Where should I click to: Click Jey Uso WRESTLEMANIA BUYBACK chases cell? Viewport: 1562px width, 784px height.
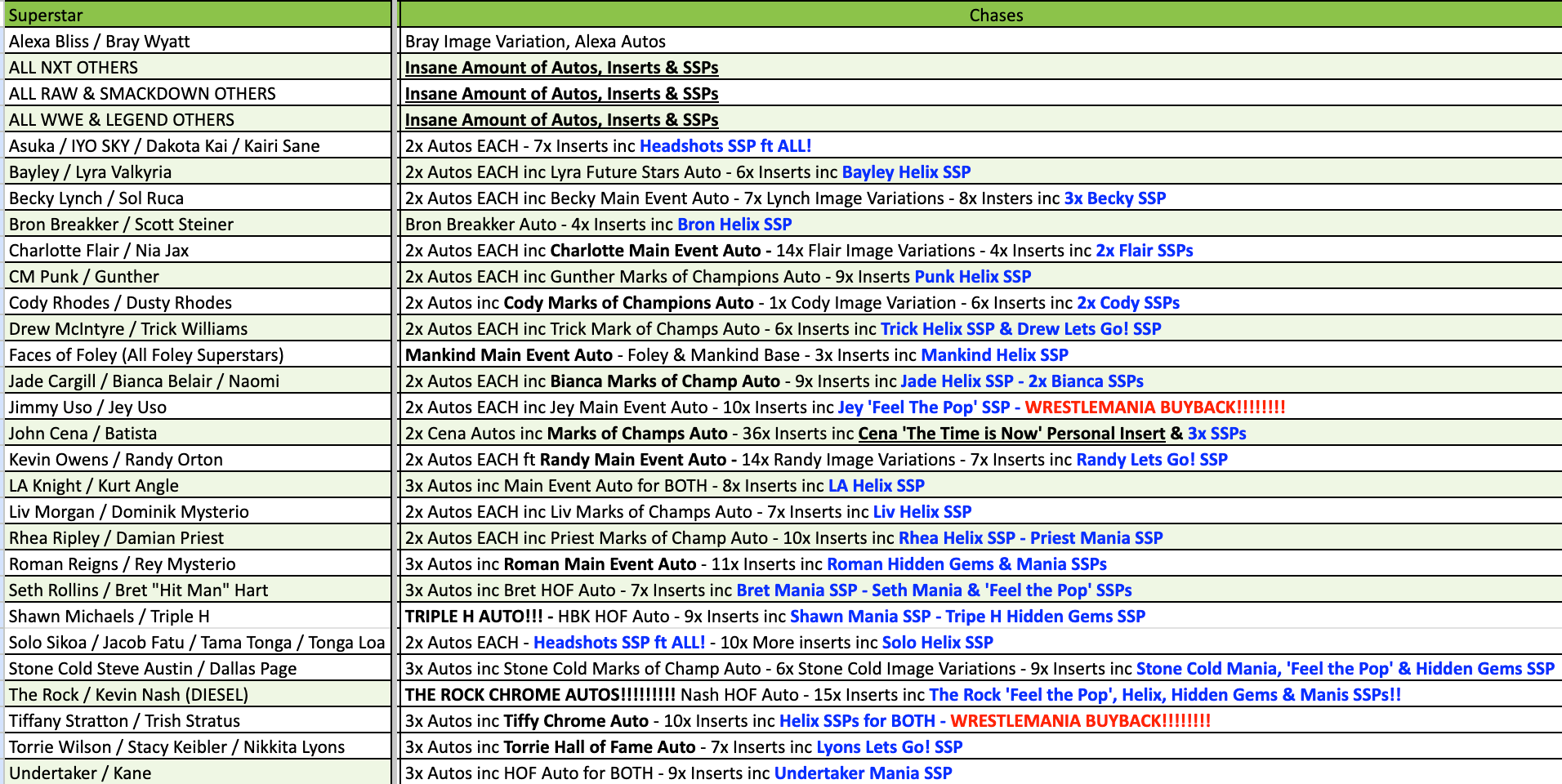(980, 407)
